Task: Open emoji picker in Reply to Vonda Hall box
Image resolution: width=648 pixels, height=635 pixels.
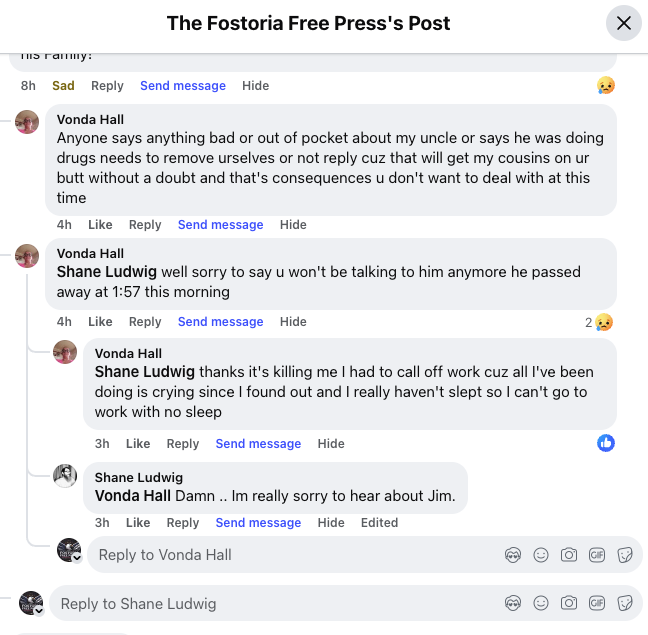Action: 541,554
